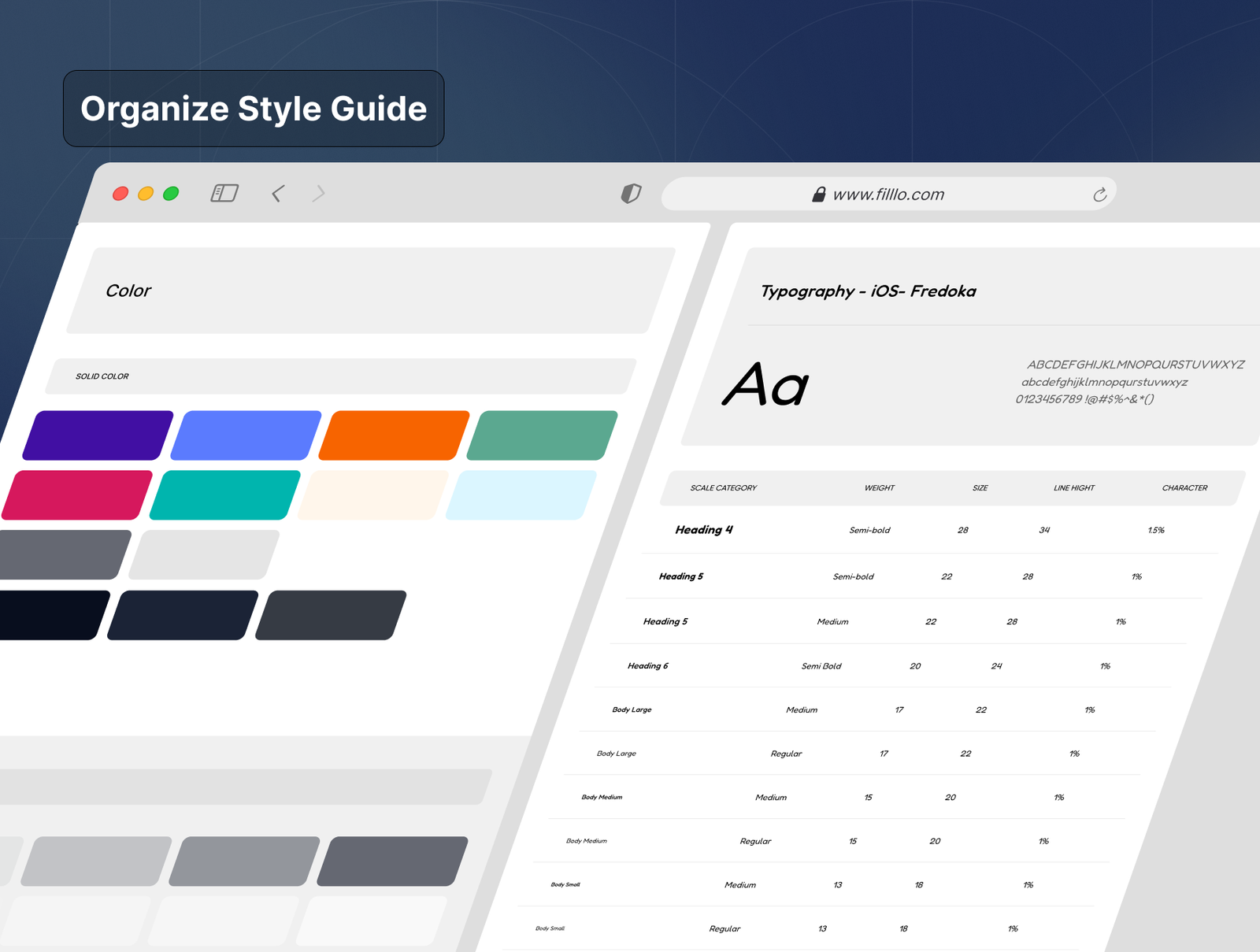Choose the crimson pink color swatch

[77, 495]
